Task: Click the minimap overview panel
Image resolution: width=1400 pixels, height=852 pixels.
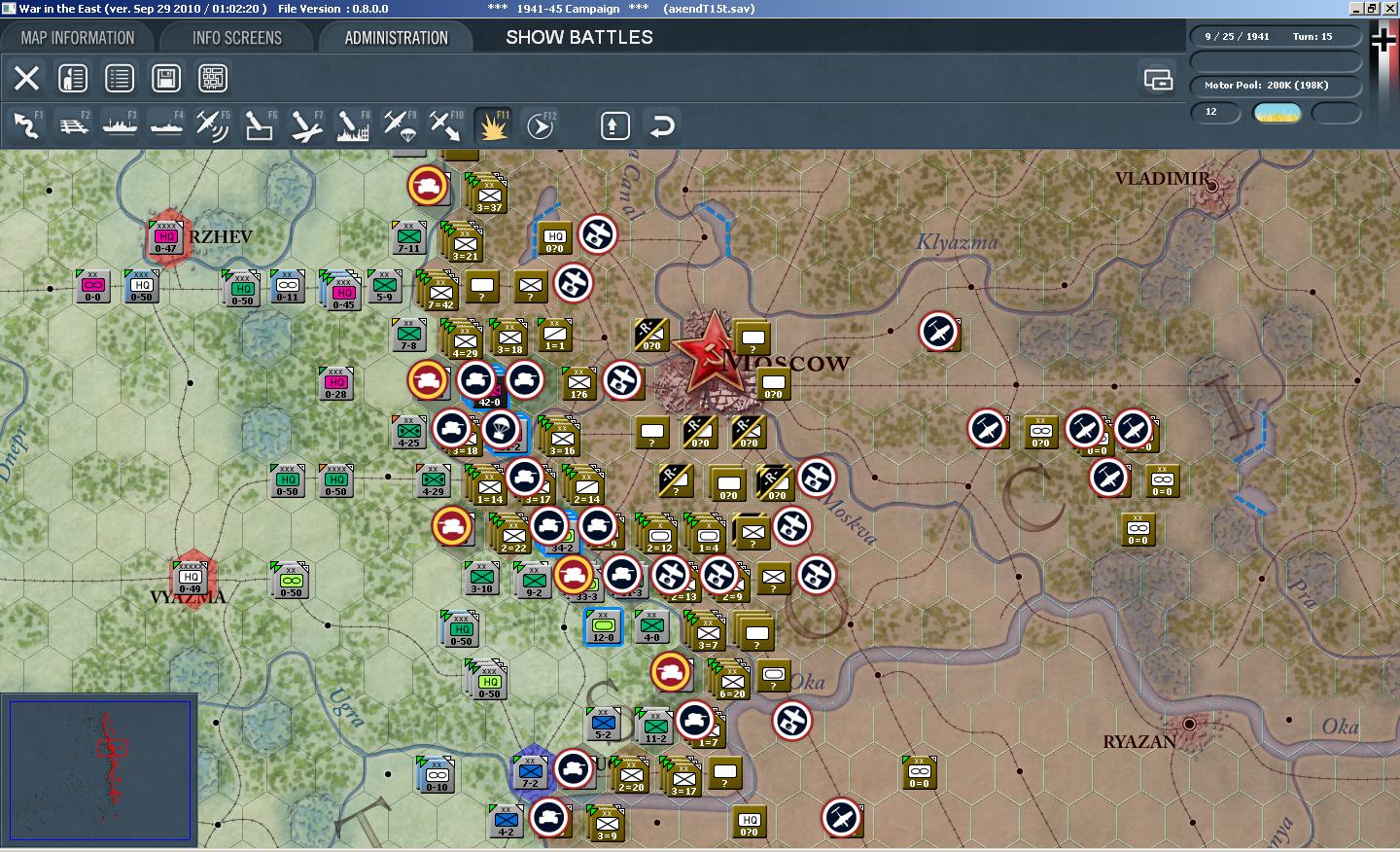Action: pyautogui.click(x=99, y=770)
